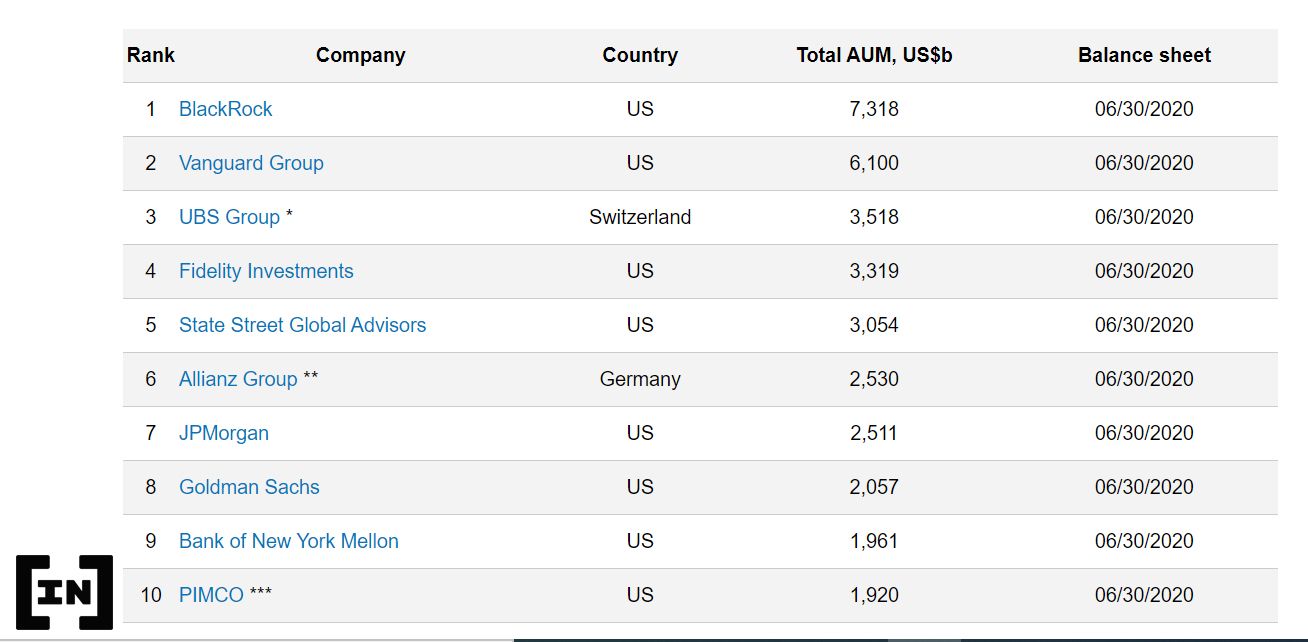Follow the Goldman Sachs link
1308x642 pixels.
(x=249, y=487)
